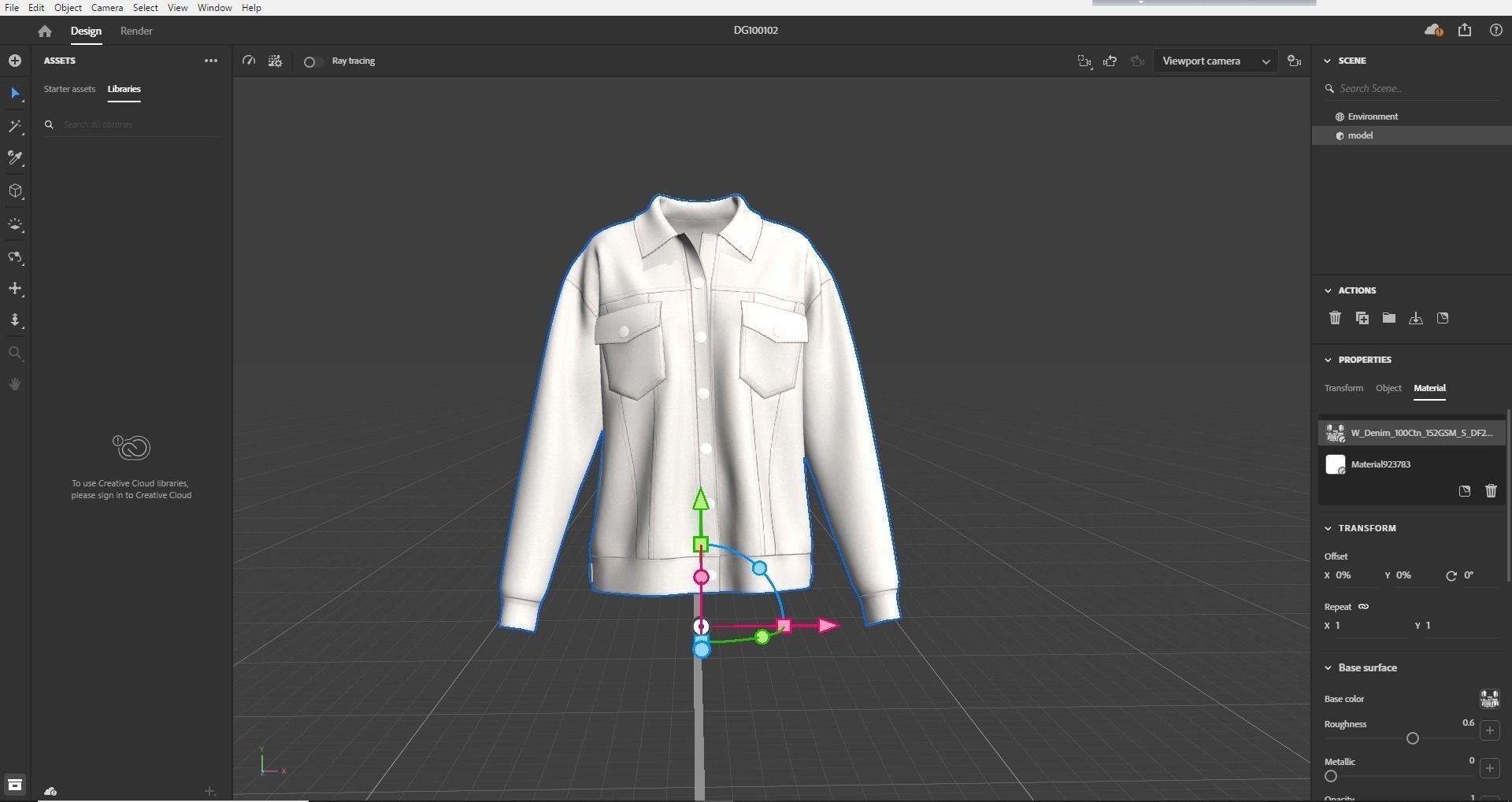Image resolution: width=1512 pixels, height=802 pixels.
Task: Click the Hand tool
Action: [x=15, y=384]
